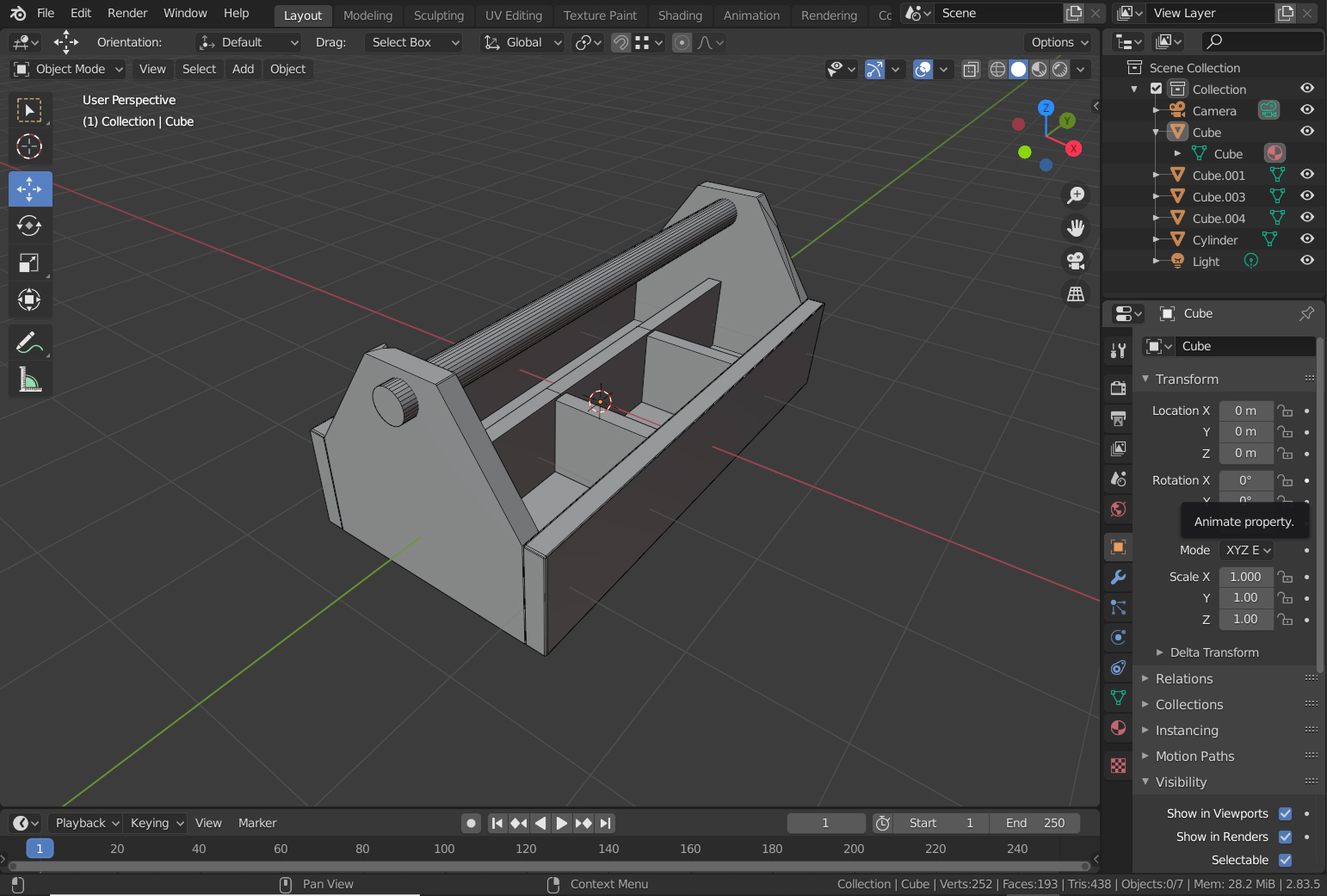Expand Relations panel
Image resolution: width=1327 pixels, height=896 pixels.
tap(1184, 679)
